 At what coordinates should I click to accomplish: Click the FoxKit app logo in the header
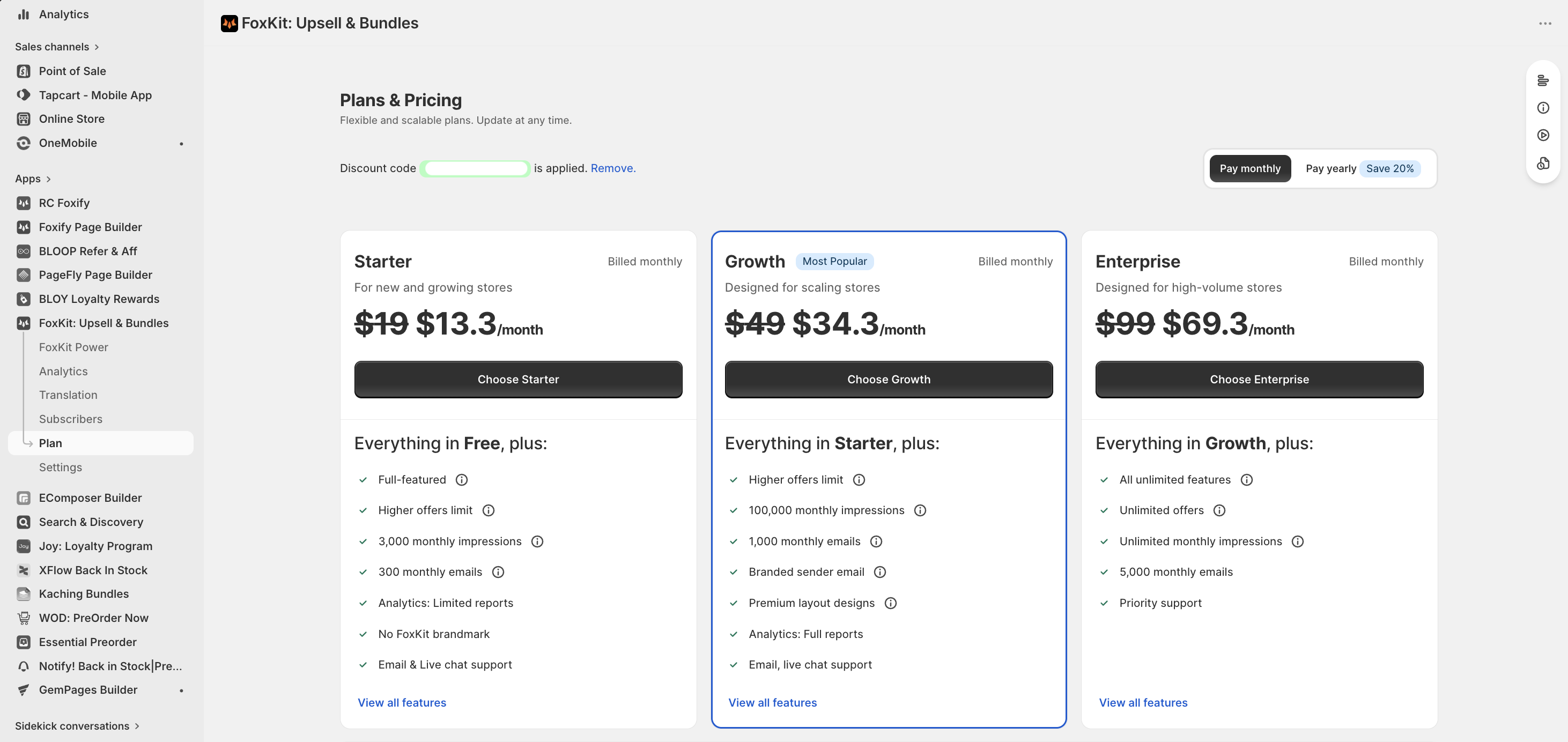click(229, 23)
